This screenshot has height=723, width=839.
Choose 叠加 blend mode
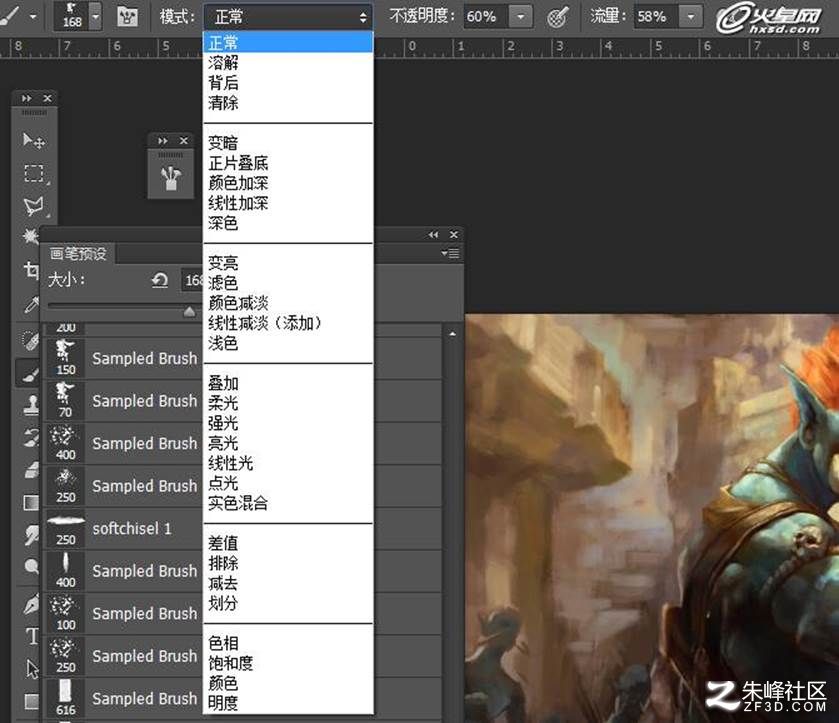288,383
